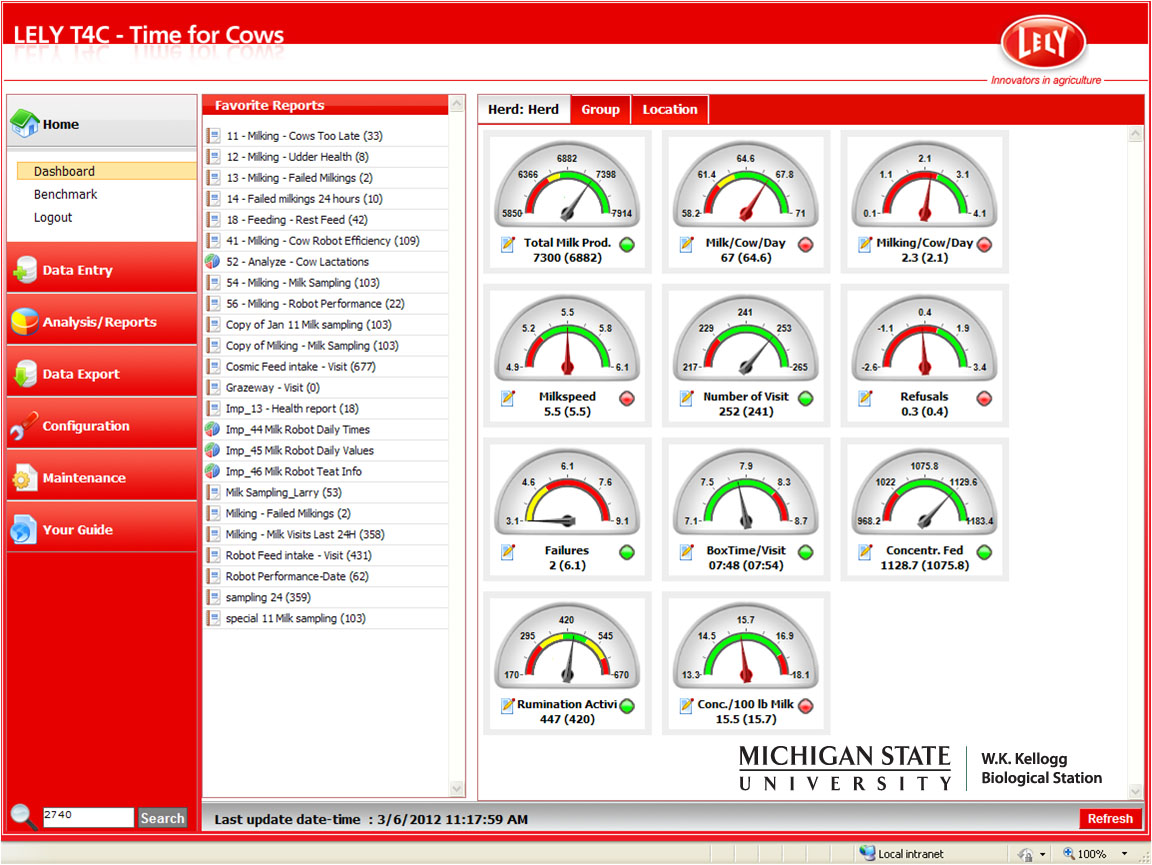The image size is (1152, 865).
Task: Click Favorite Reports scrollbar down arrow
Action: [x=457, y=789]
